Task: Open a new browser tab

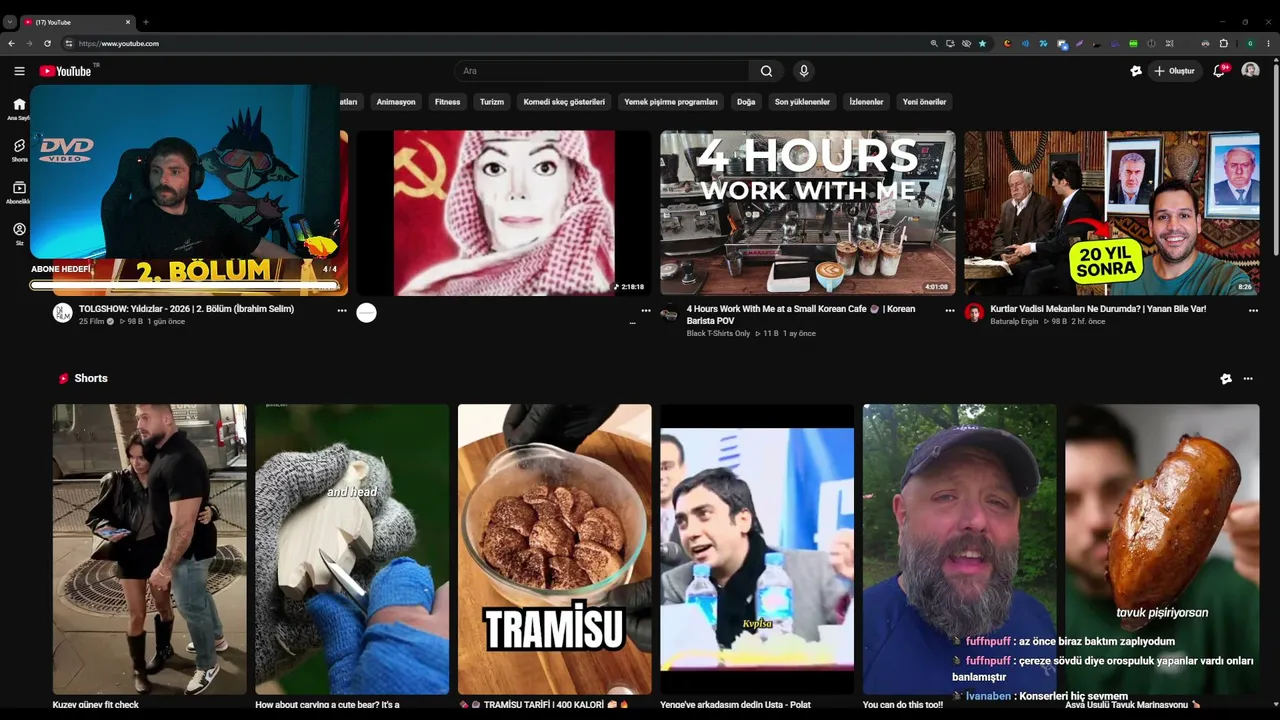Action: 146,22
